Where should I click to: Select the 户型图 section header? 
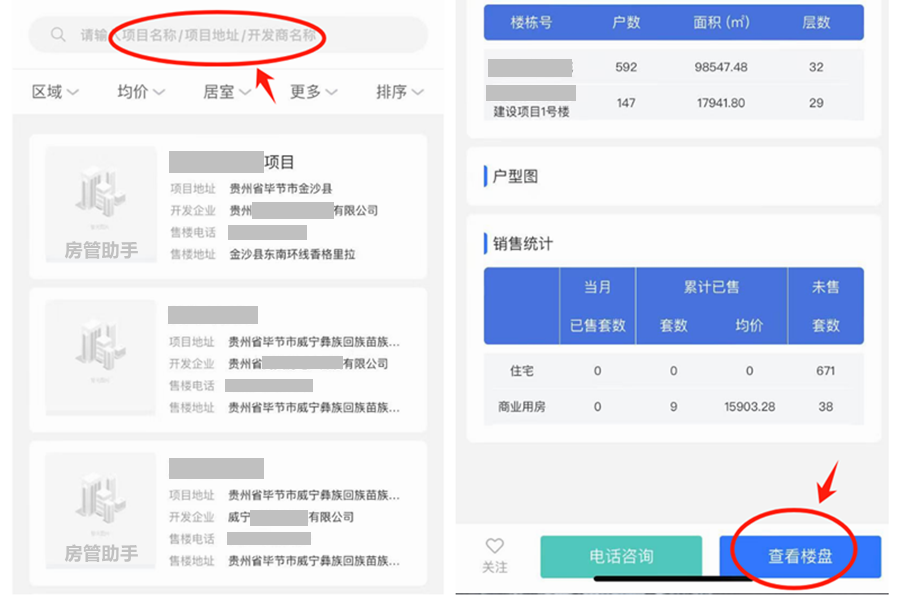(x=516, y=176)
